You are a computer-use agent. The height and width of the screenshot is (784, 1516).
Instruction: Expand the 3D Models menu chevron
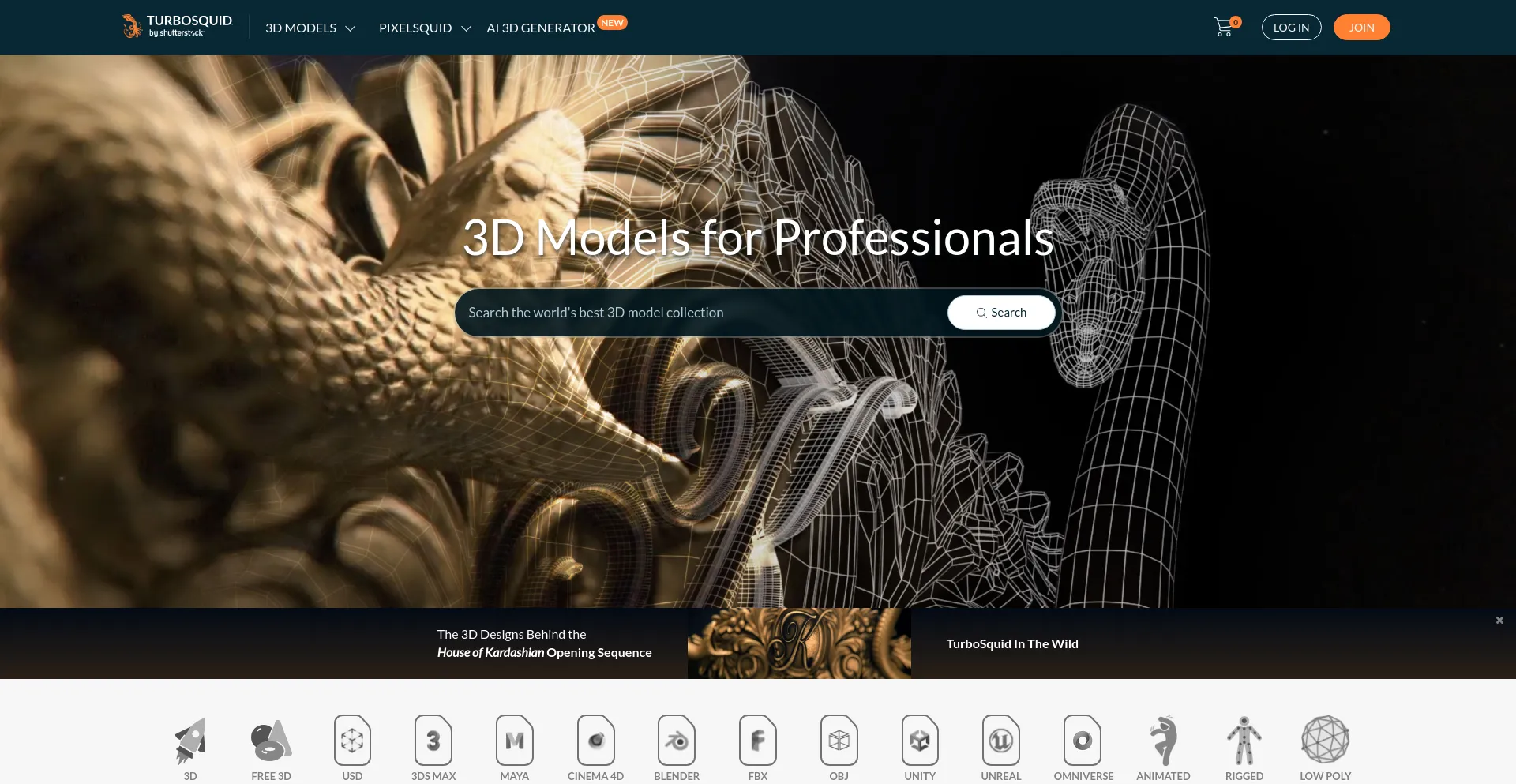click(351, 28)
